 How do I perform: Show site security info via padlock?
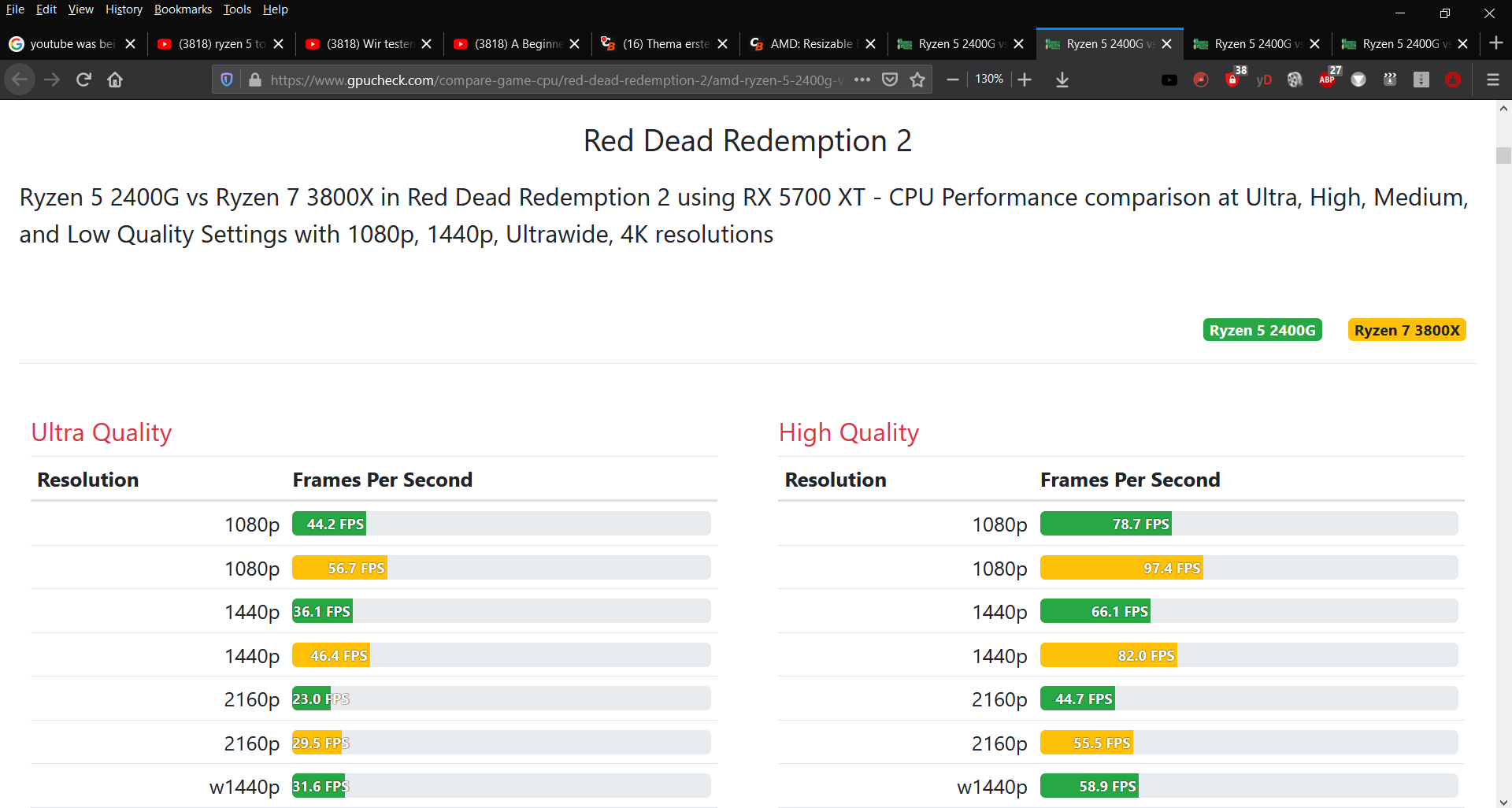[254, 80]
